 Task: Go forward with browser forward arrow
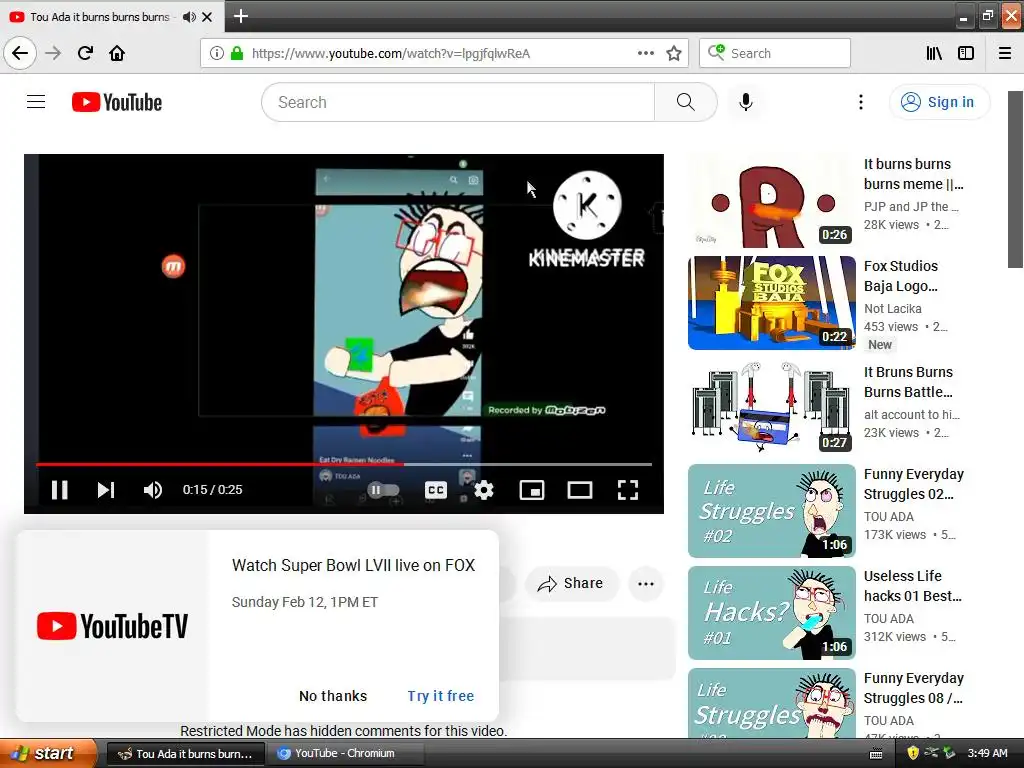[53, 53]
